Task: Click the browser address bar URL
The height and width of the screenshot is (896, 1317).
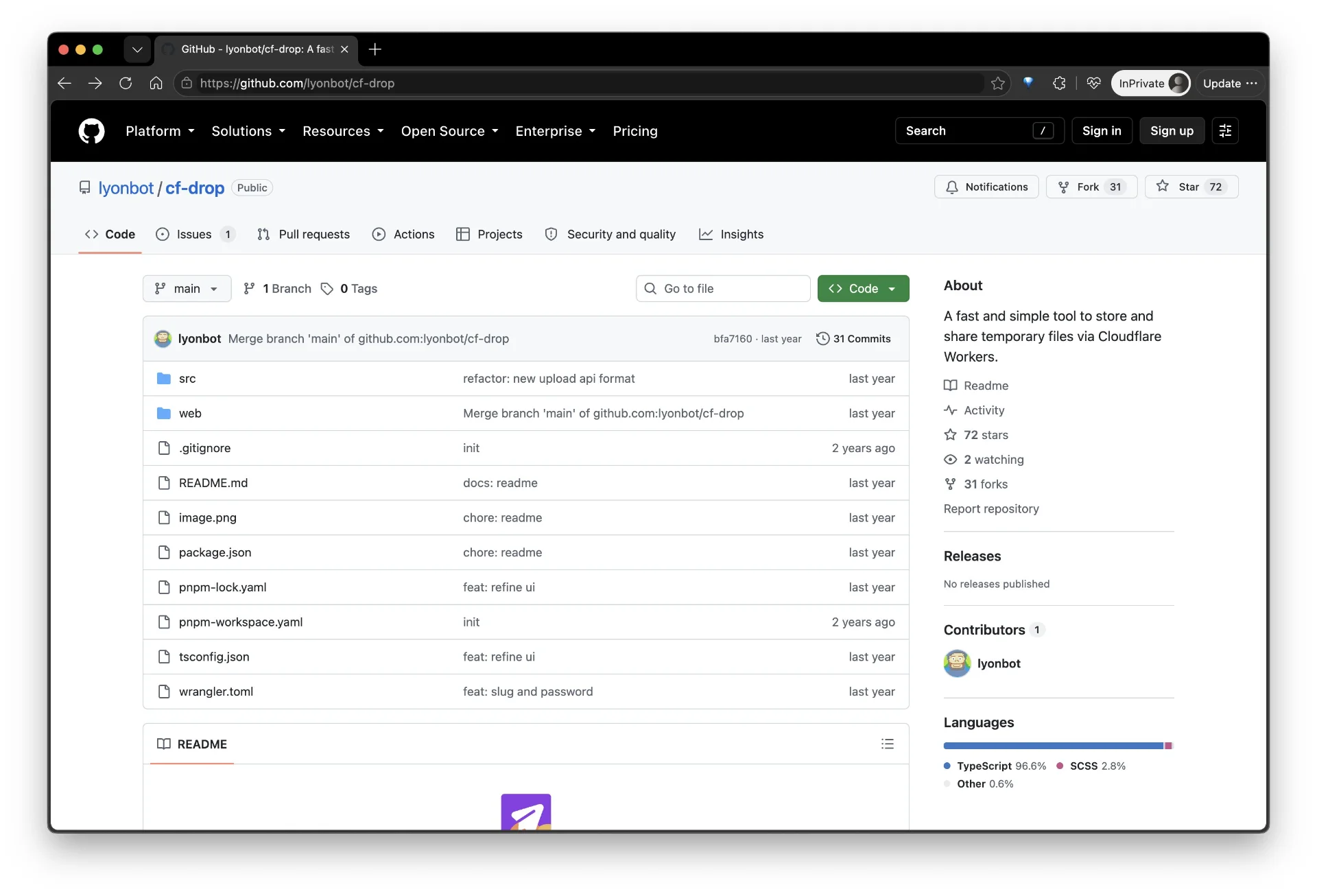Action: (297, 83)
